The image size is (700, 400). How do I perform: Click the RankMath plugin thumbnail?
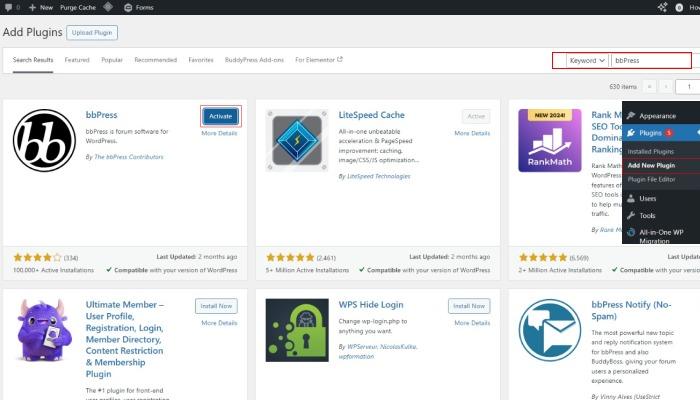[x=550, y=140]
